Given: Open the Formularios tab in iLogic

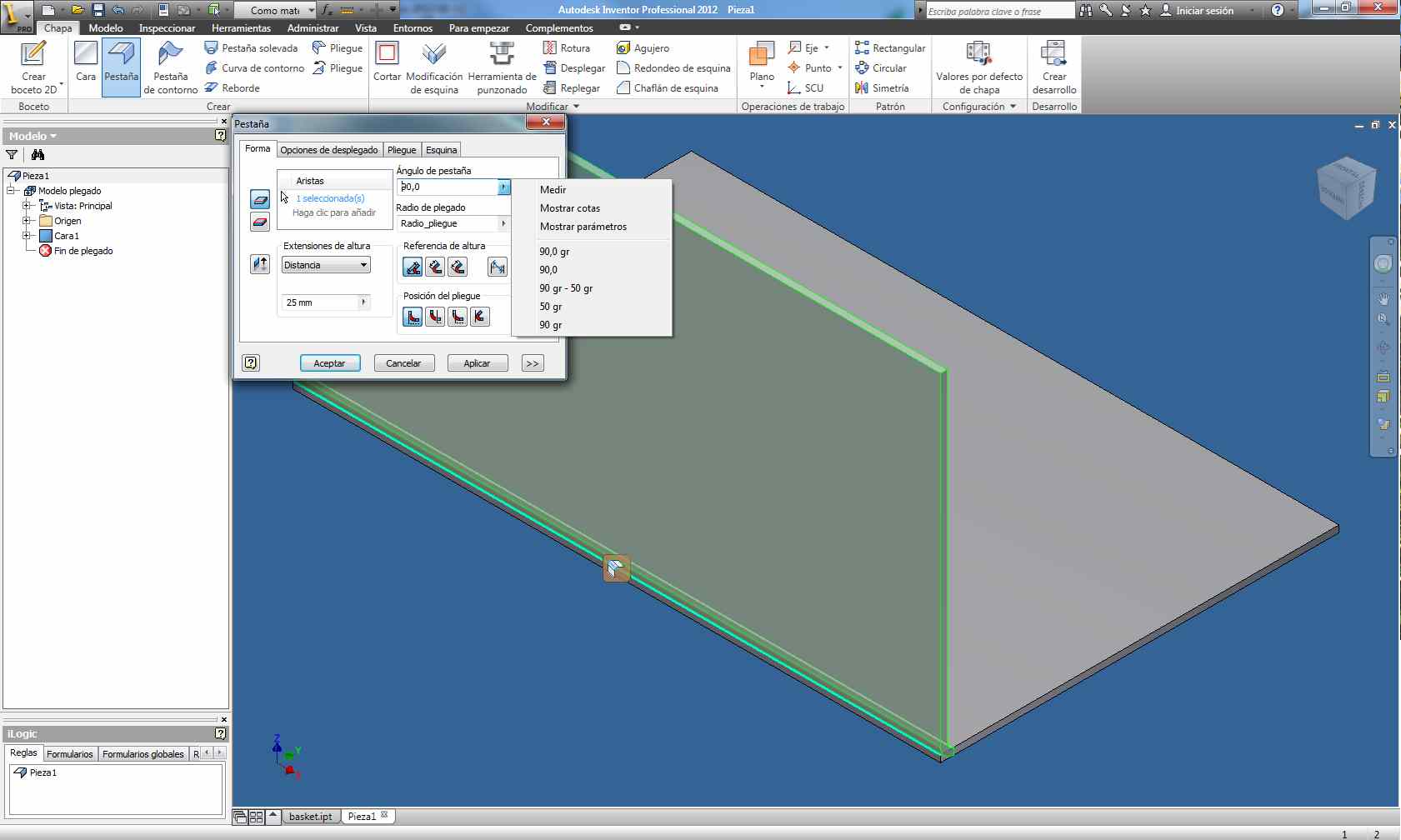Looking at the screenshot, I should (x=70, y=754).
